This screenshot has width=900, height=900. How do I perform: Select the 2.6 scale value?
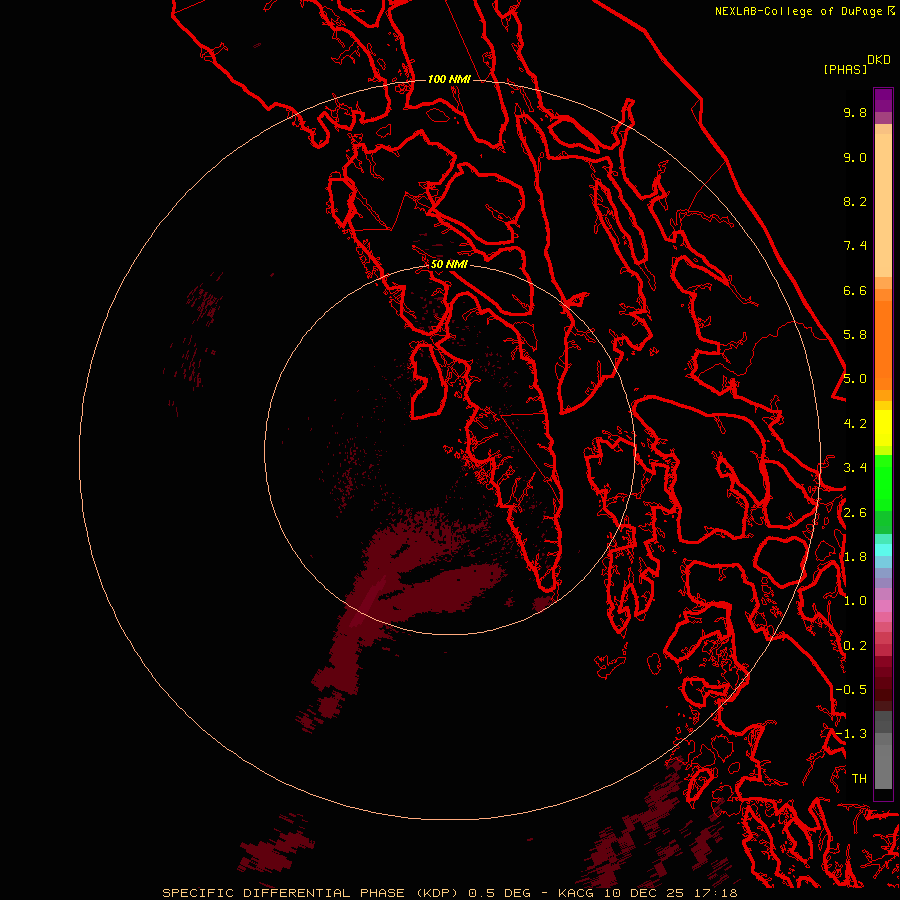[855, 513]
